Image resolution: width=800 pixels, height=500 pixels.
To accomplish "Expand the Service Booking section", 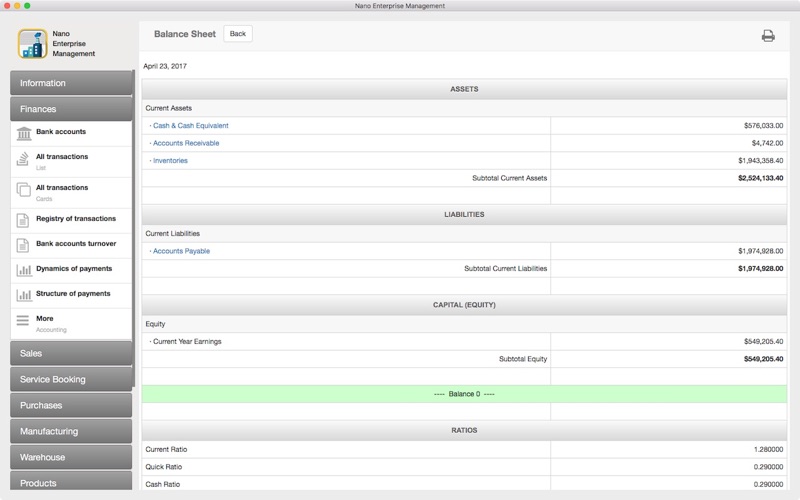I will pos(71,380).
